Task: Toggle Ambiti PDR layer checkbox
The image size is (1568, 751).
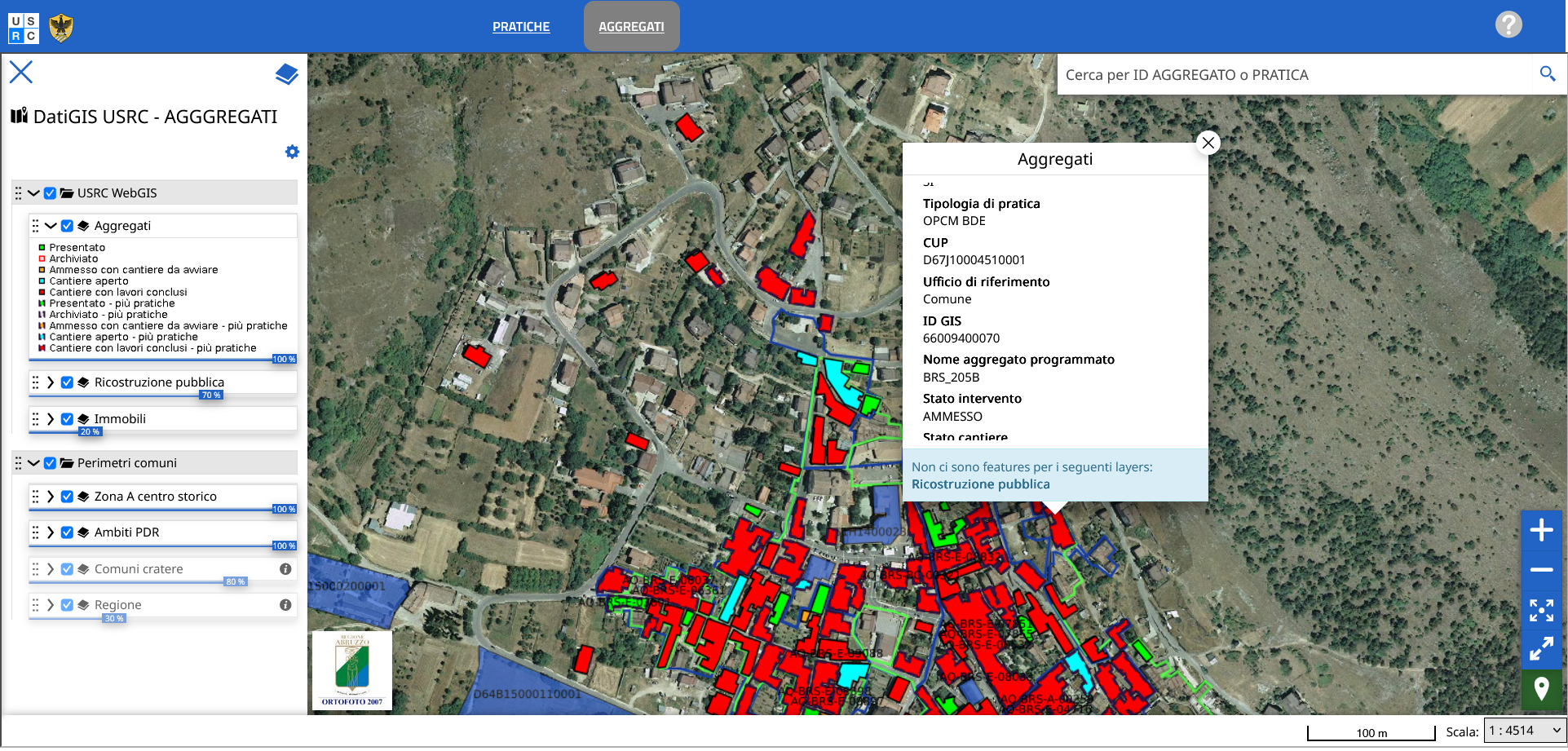Action: point(67,532)
